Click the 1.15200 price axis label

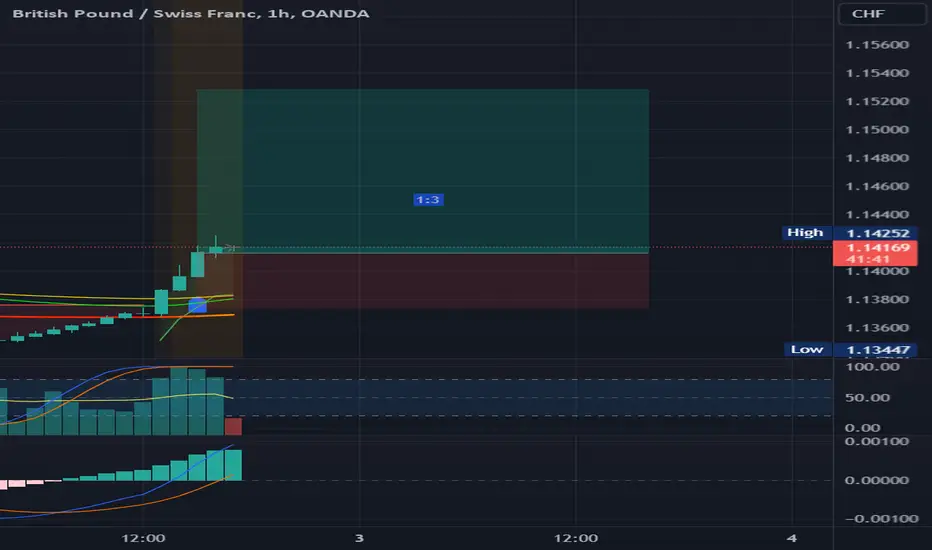click(877, 101)
